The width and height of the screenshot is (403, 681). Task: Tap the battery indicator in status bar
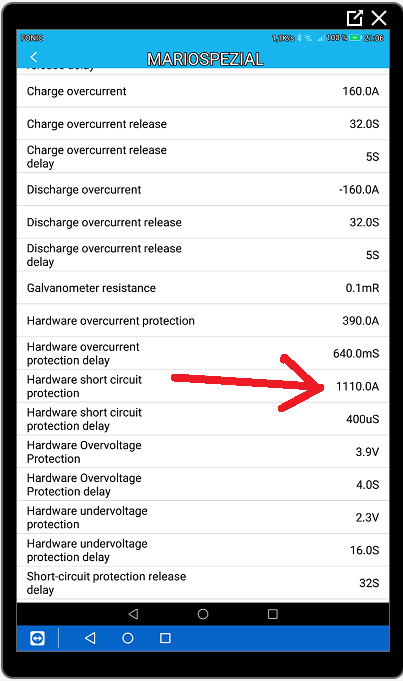(x=355, y=38)
